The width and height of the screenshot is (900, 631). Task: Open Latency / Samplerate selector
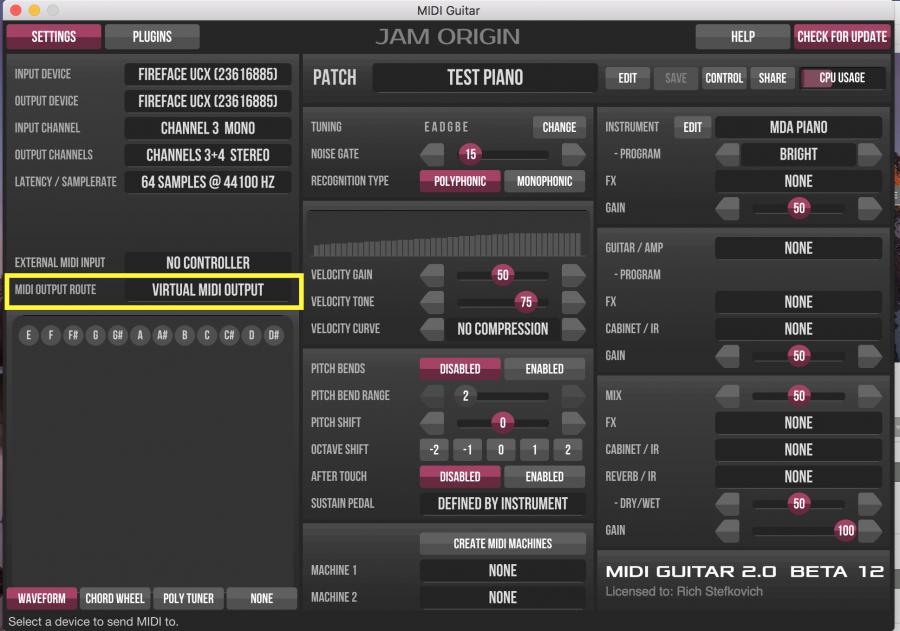208,182
